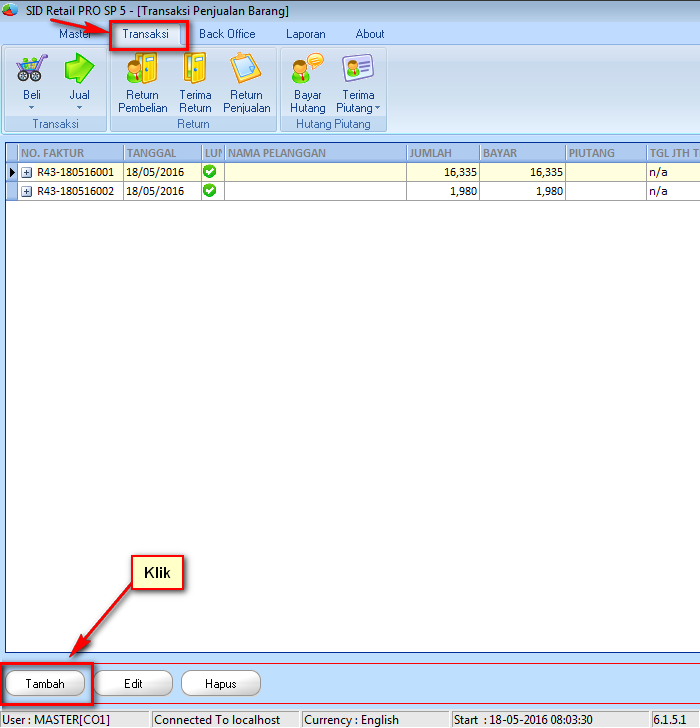Expand the Jual dropdown arrow
The height and width of the screenshot is (728, 700).
79,108
